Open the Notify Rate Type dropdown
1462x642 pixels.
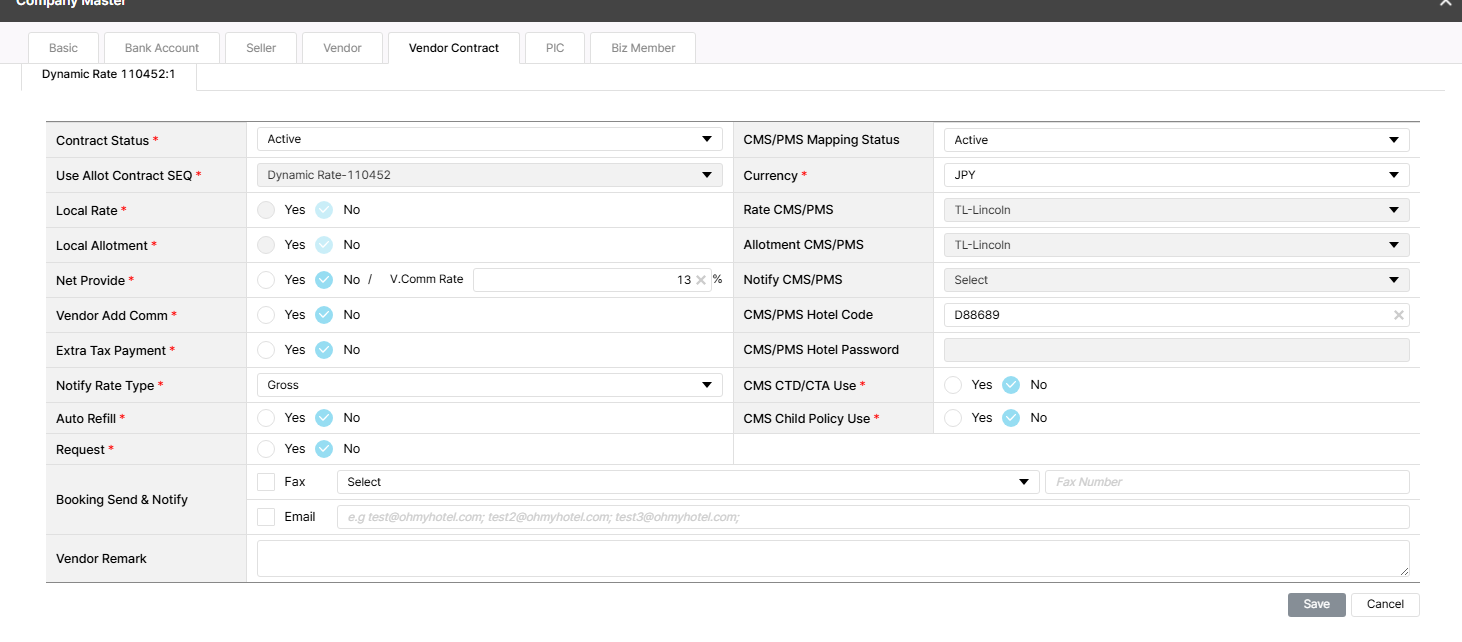click(x=489, y=385)
